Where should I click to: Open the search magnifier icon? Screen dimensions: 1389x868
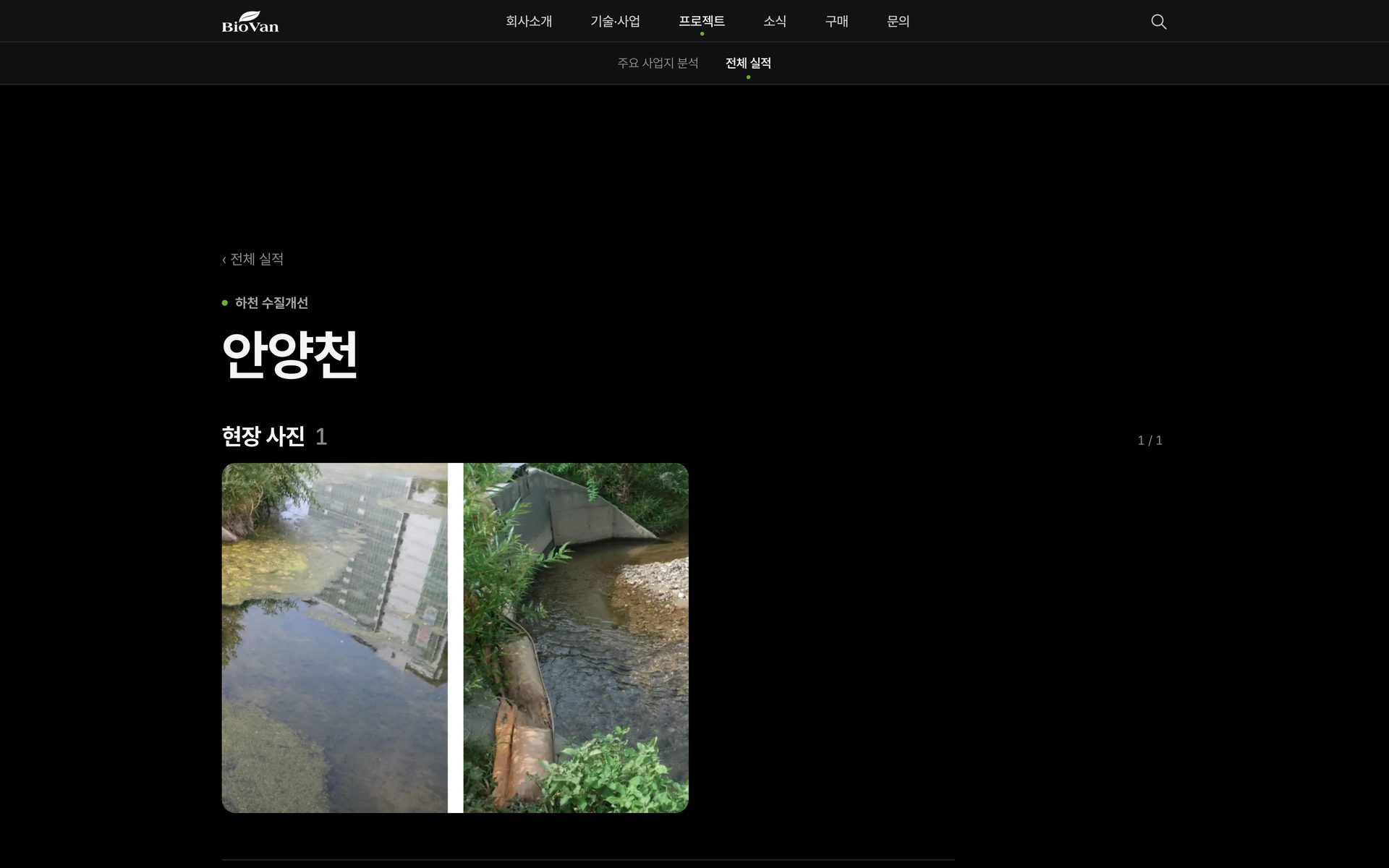click(x=1158, y=22)
